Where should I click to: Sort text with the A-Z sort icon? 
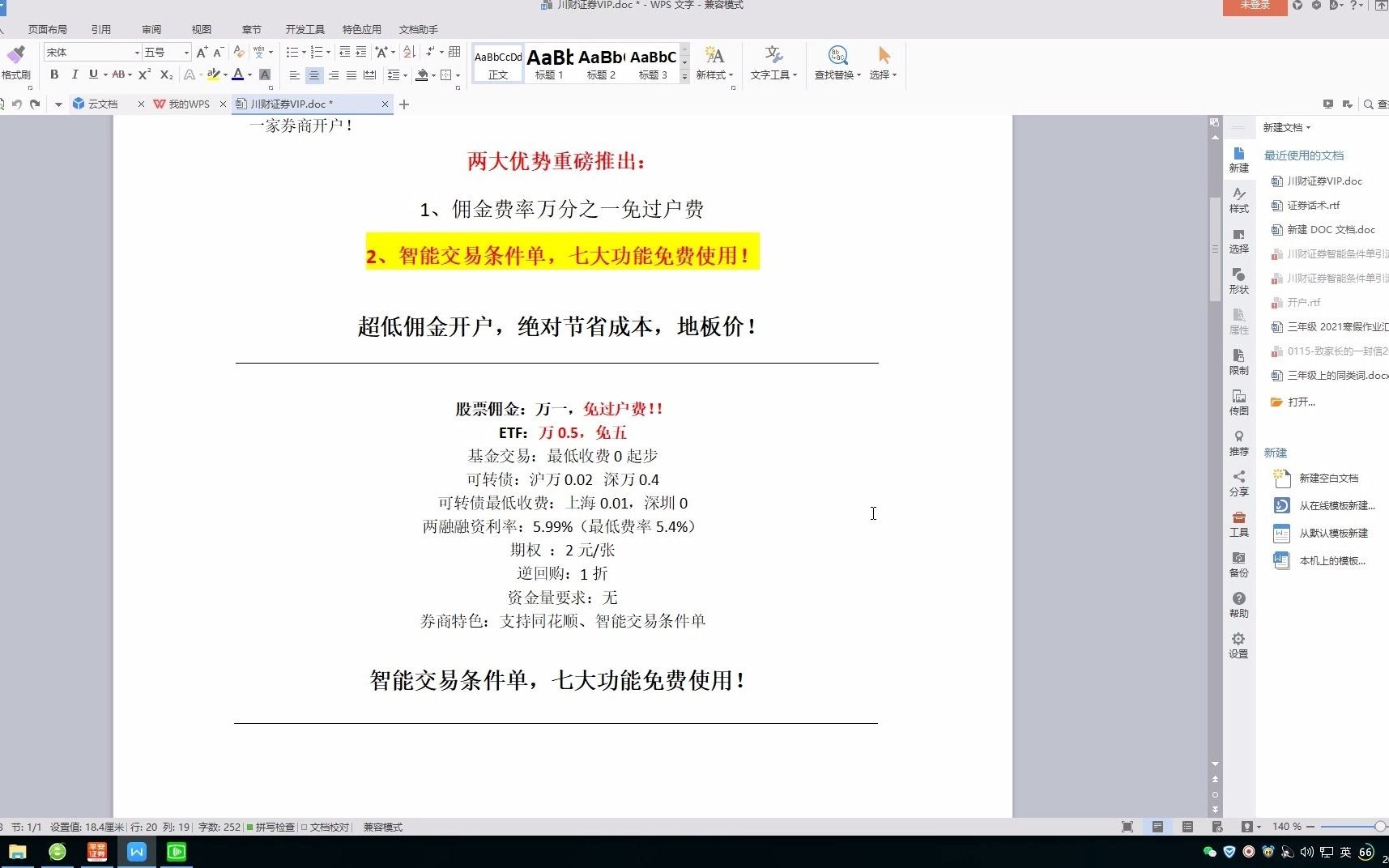(x=409, y=52)
